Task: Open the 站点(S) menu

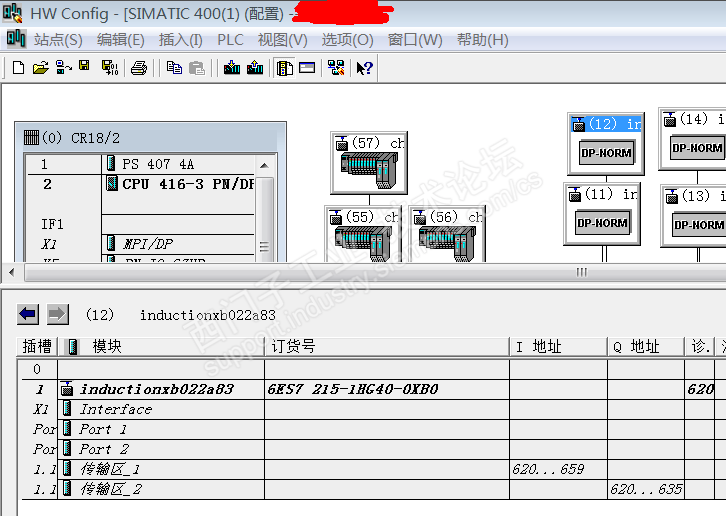Action: click(58, 40)
